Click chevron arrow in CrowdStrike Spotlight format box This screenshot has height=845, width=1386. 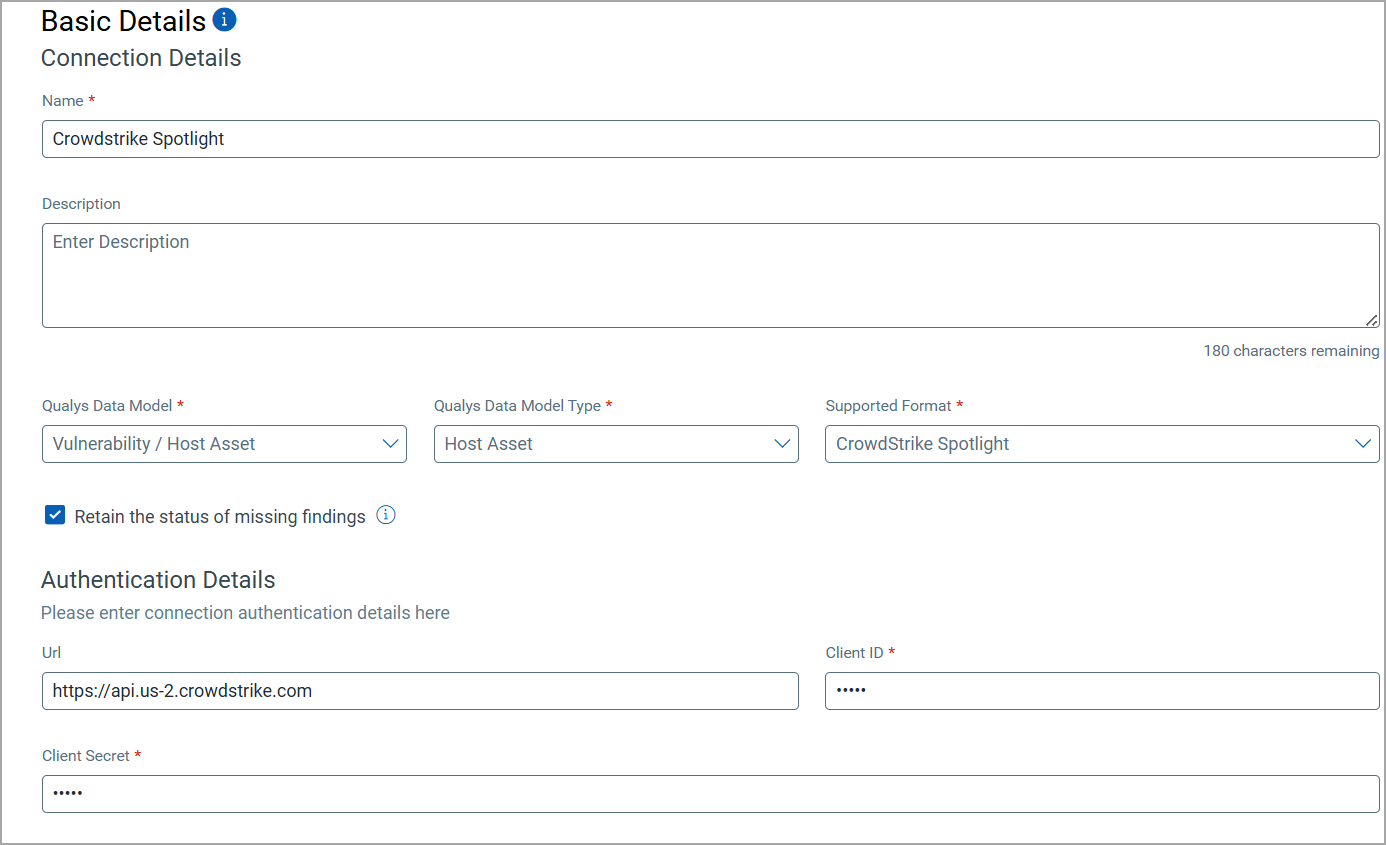(1363, 444)
